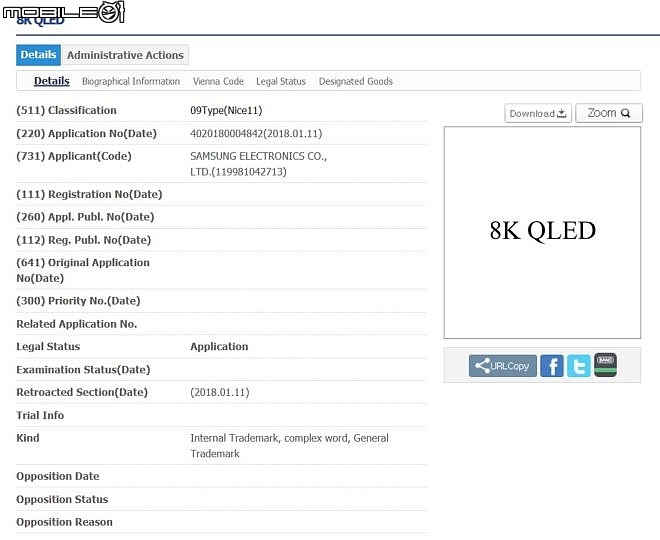Click the Examination Status(Date) label
Image resolution: width=660 pixels, height=540 pixels.
pyautogui.click(x=83, y=370)
